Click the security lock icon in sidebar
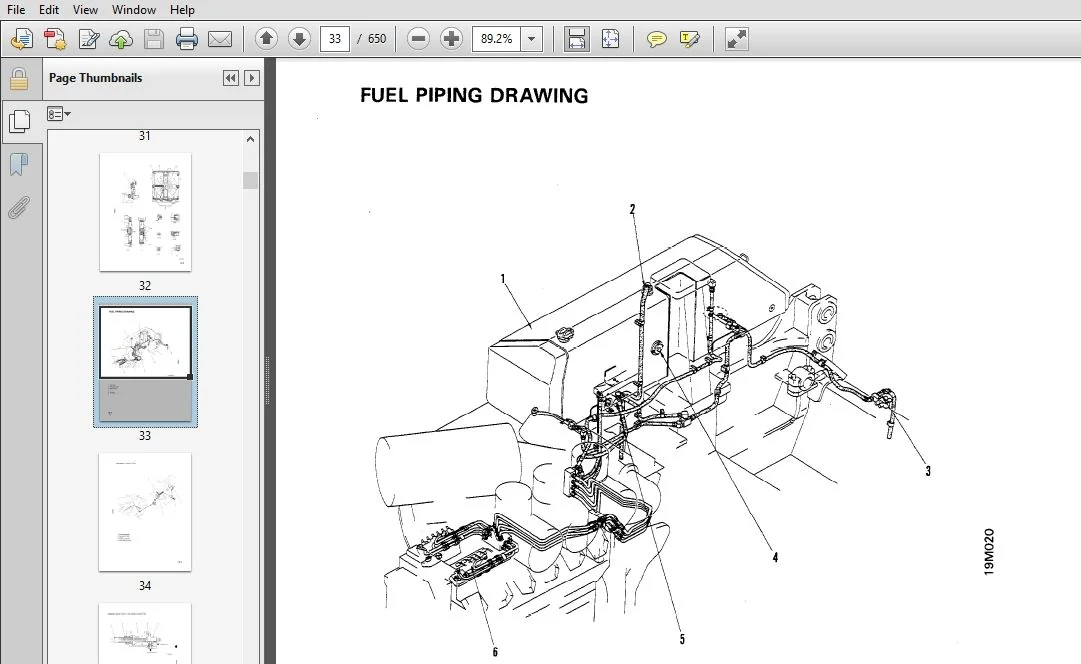 (19, 79)
